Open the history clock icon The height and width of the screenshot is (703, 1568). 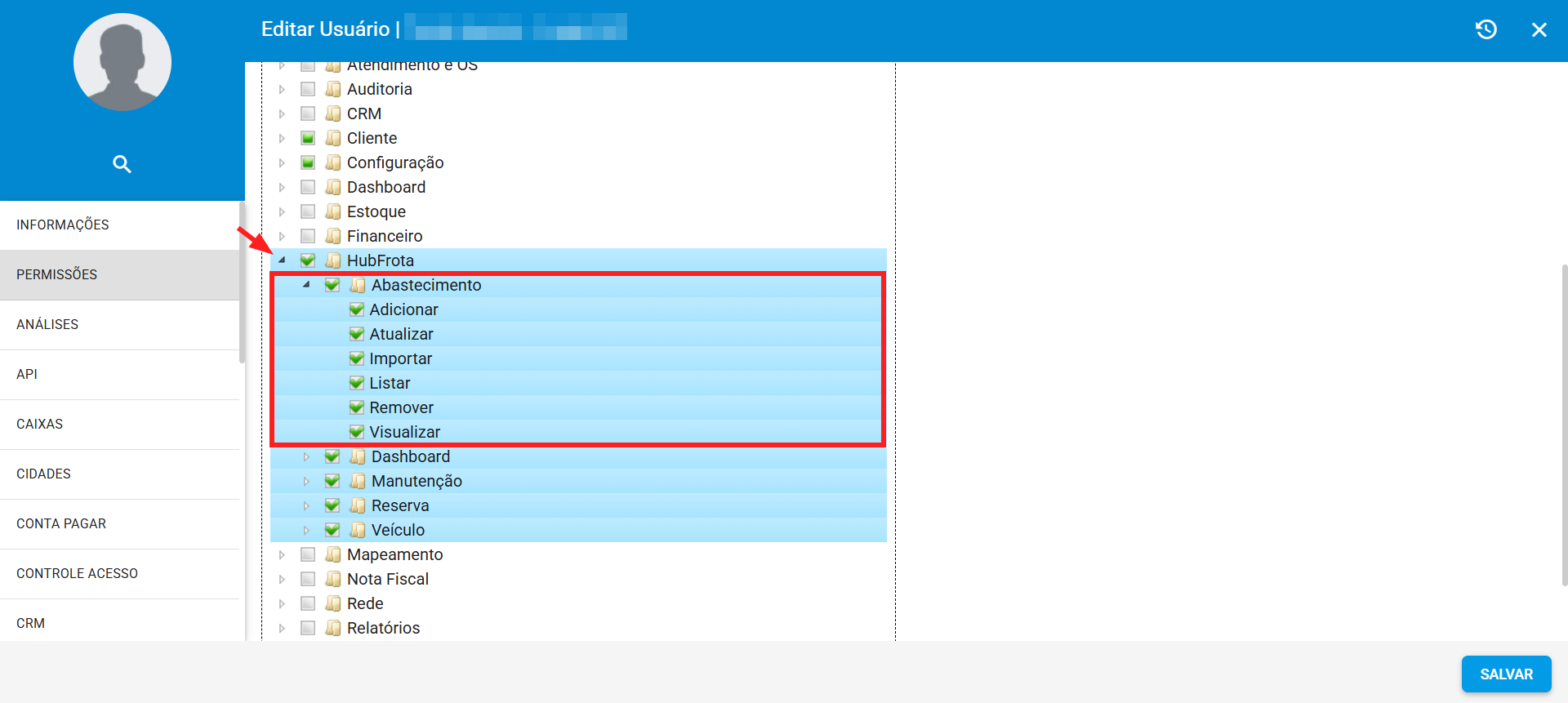pos(1486,29)
